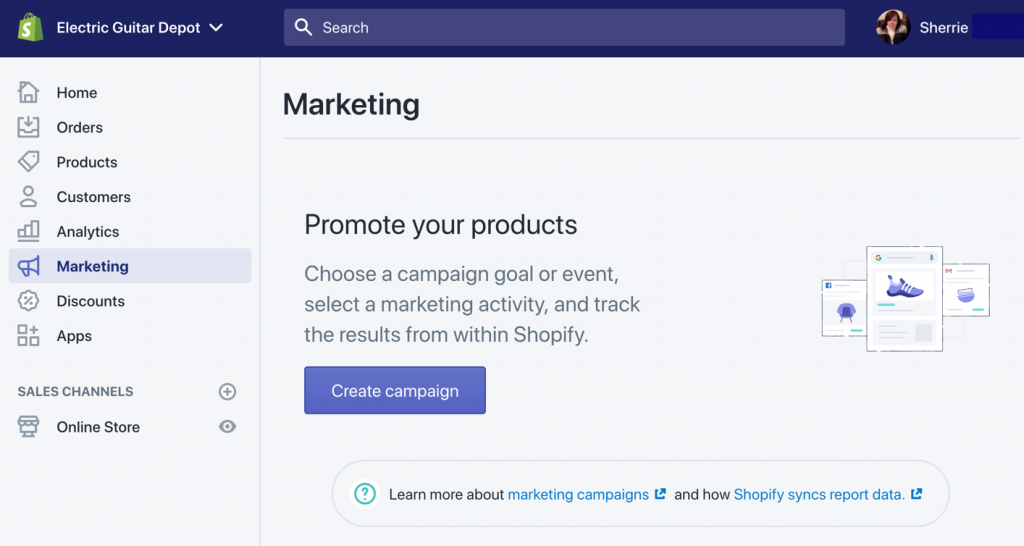The image size is (1024, 546).
Task: Click the Orders inbox icon
Action: tap(29, 127)
